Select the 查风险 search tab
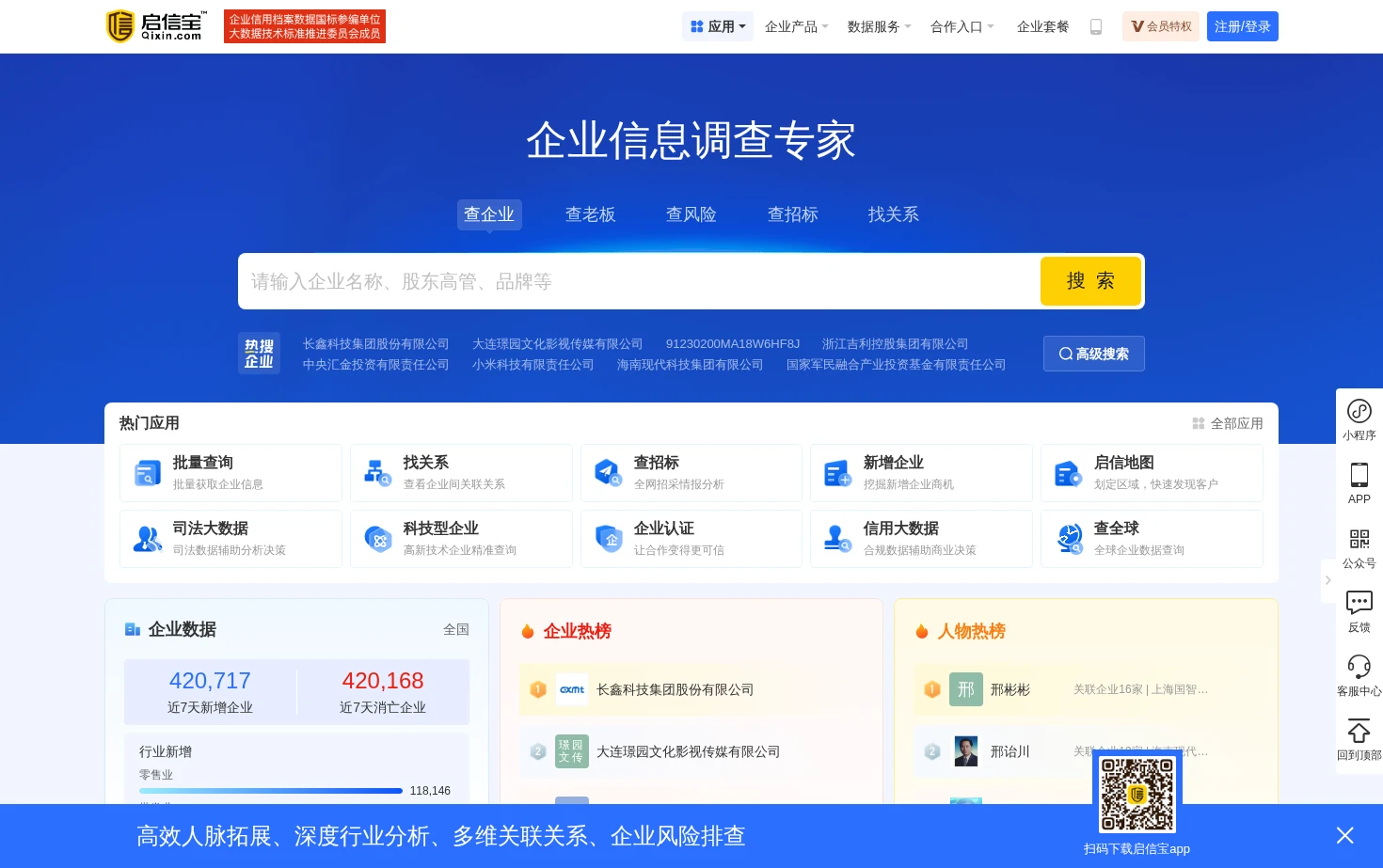This screenshot has height=868, width=1383. click(691, 214)
